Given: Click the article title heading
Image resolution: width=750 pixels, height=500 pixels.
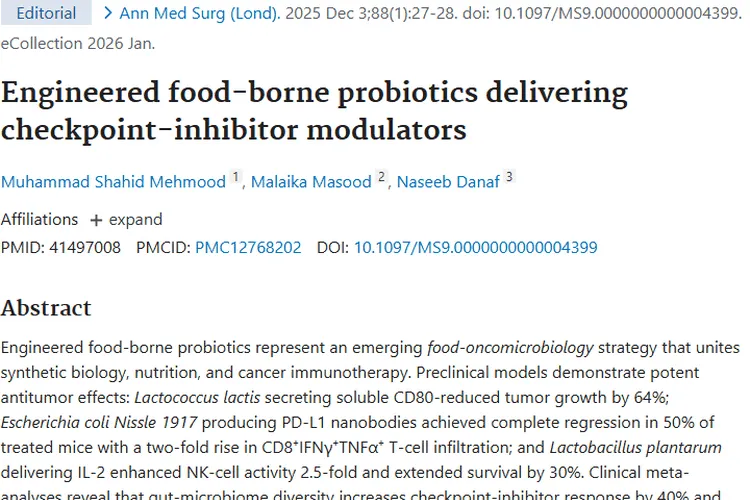Looking at the screenshot, I should (314, 111).
